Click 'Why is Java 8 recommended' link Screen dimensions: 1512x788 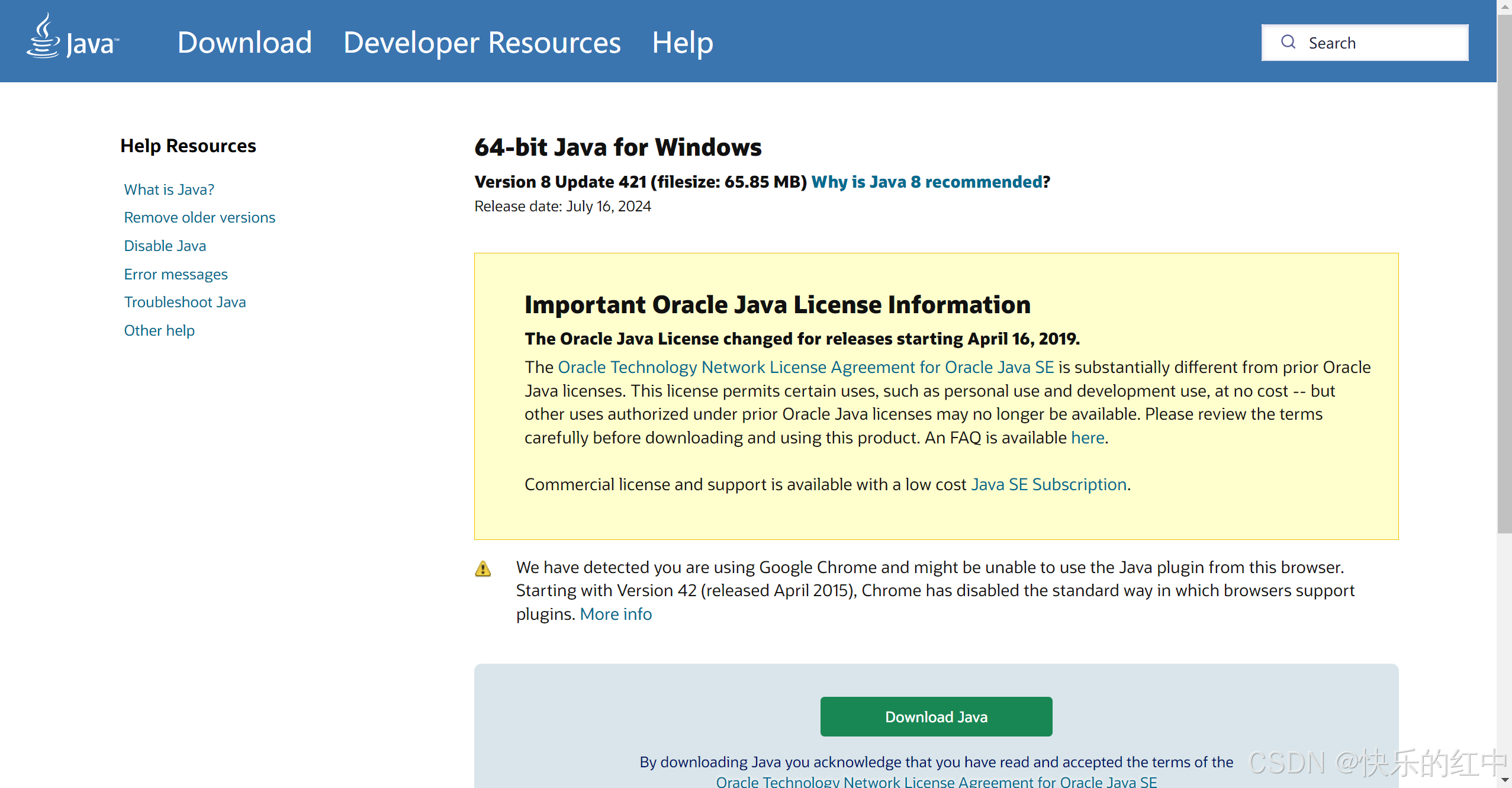tap(927, 182)
